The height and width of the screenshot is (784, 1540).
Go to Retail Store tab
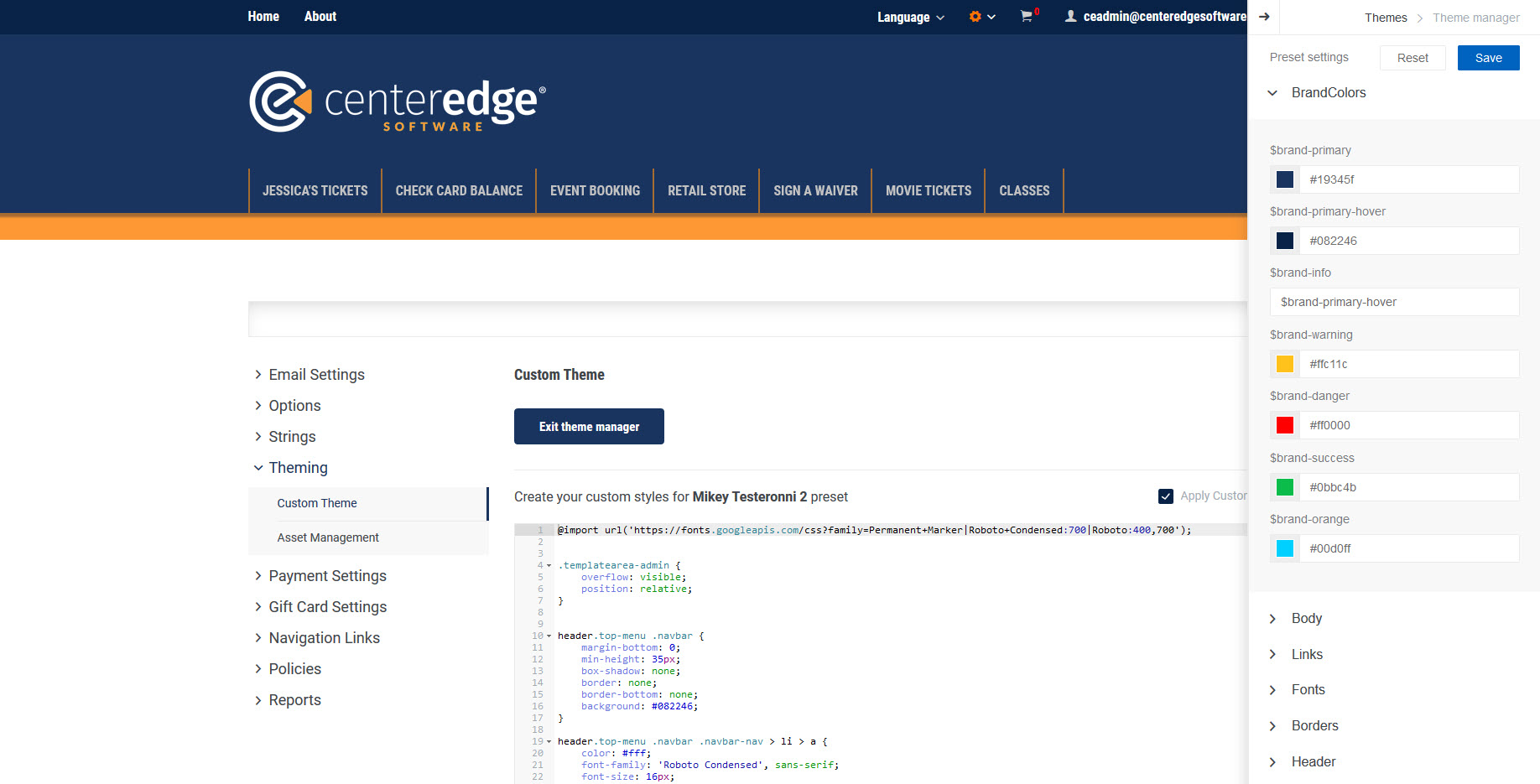[x=706, y=190]
